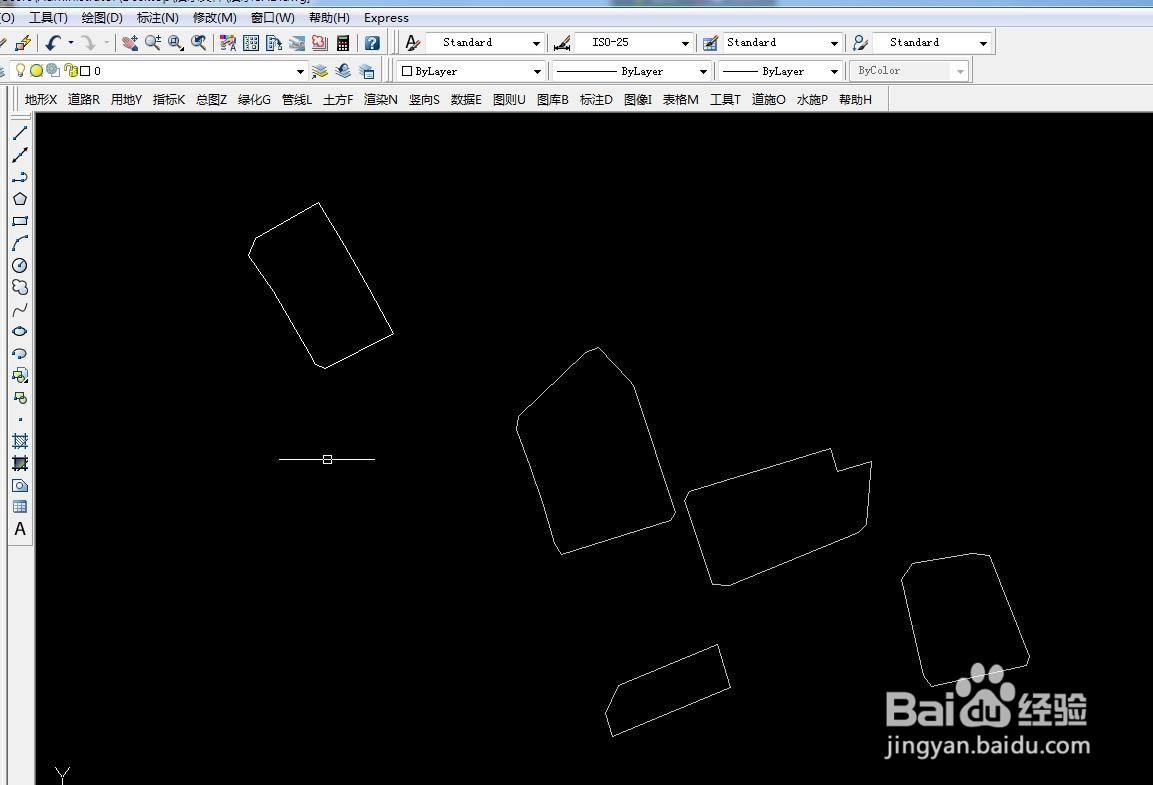Open the ISO-25 dimension style dropdown
The width and height of the screenshot is (1153, 785).
pyautogui.click(x=685, y=43)
